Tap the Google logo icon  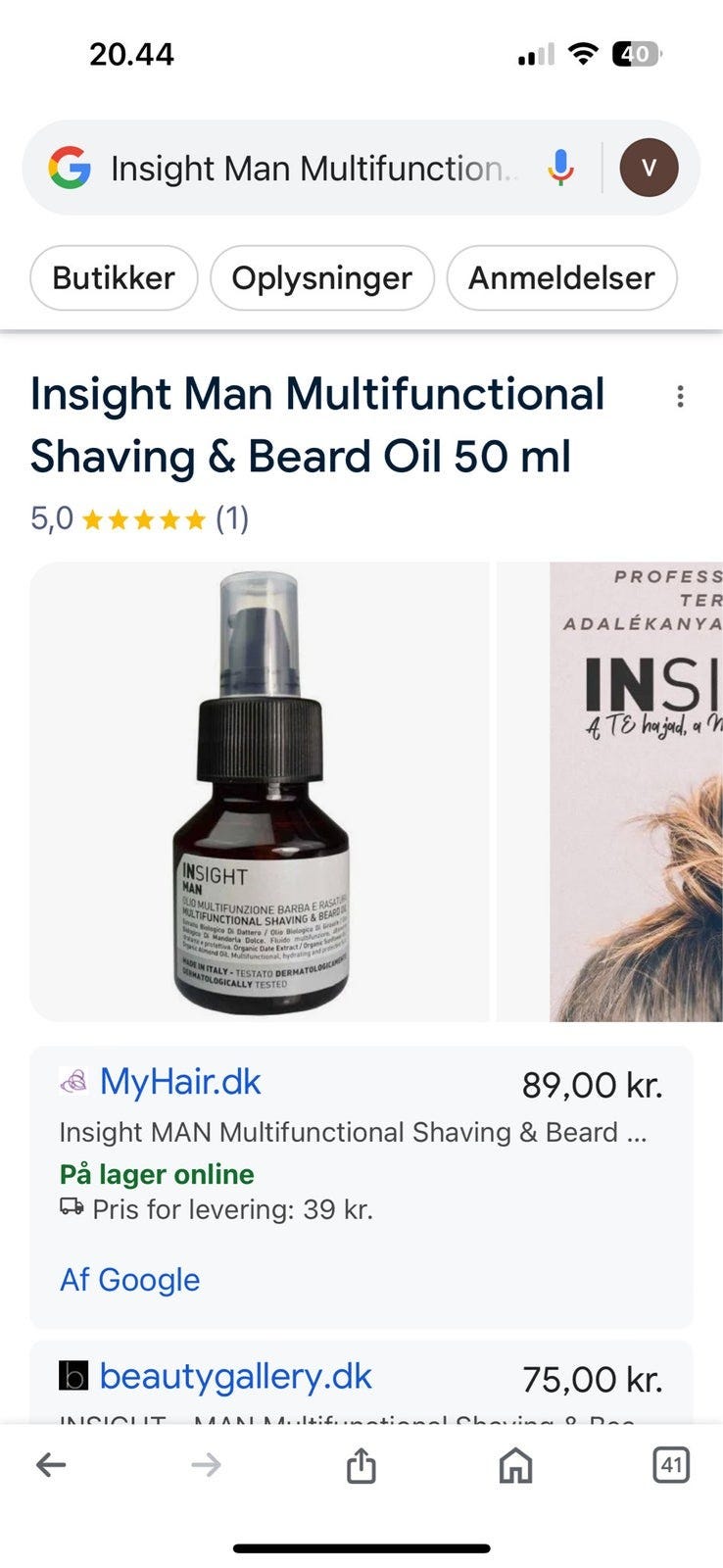70,168
